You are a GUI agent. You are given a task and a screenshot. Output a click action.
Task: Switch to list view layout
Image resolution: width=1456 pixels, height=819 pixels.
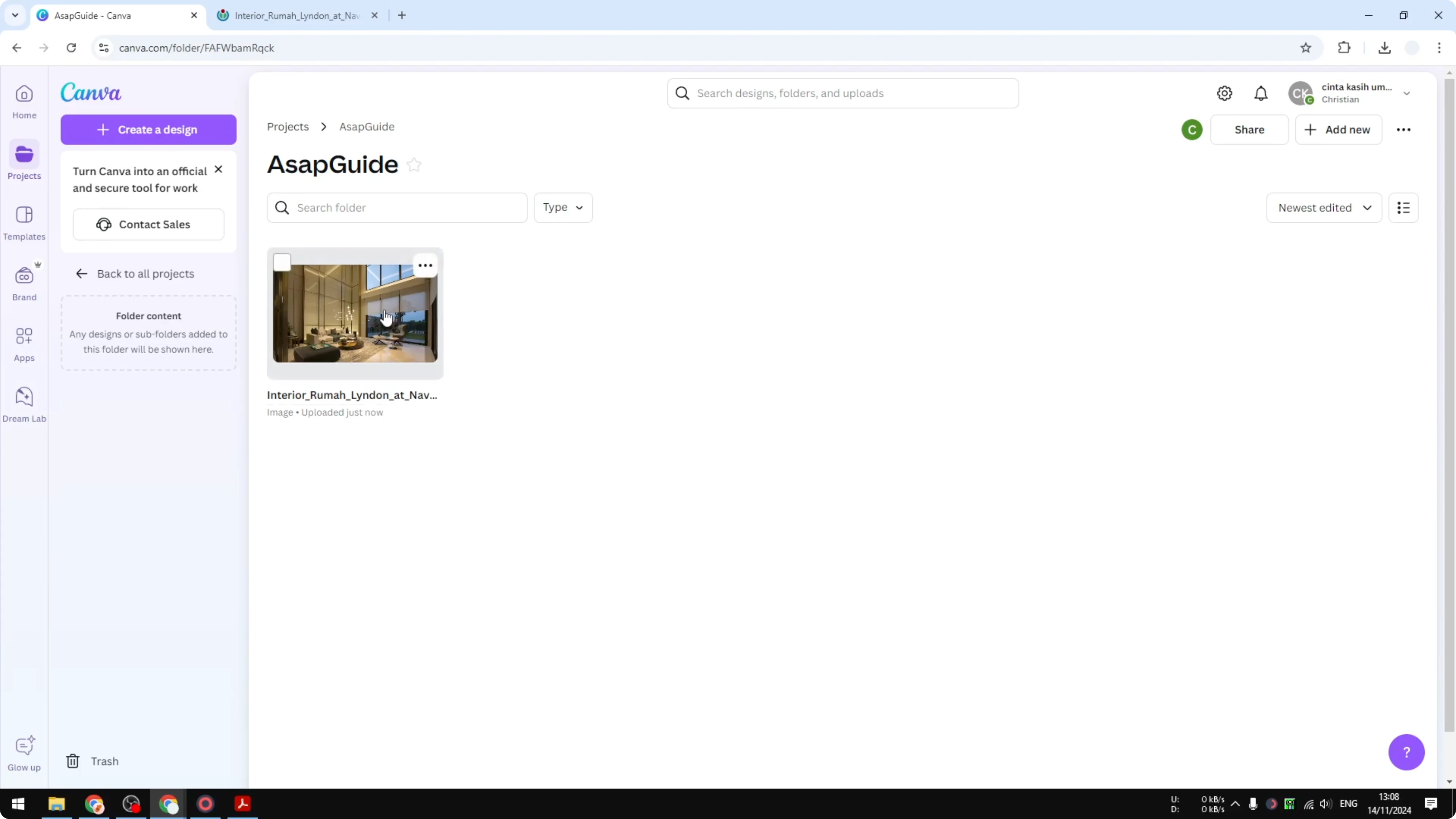pyautogui.click(x=1404, y=207)
